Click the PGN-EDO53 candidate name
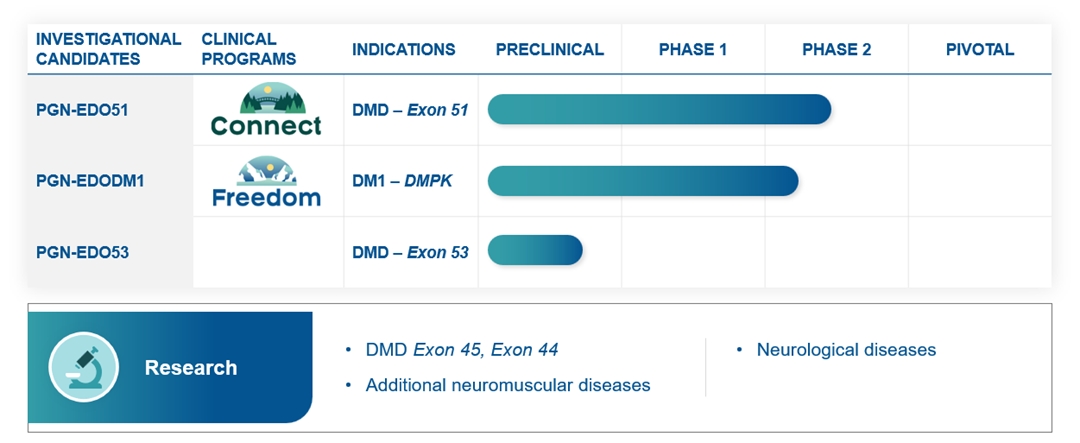 [x=82, y=252]
